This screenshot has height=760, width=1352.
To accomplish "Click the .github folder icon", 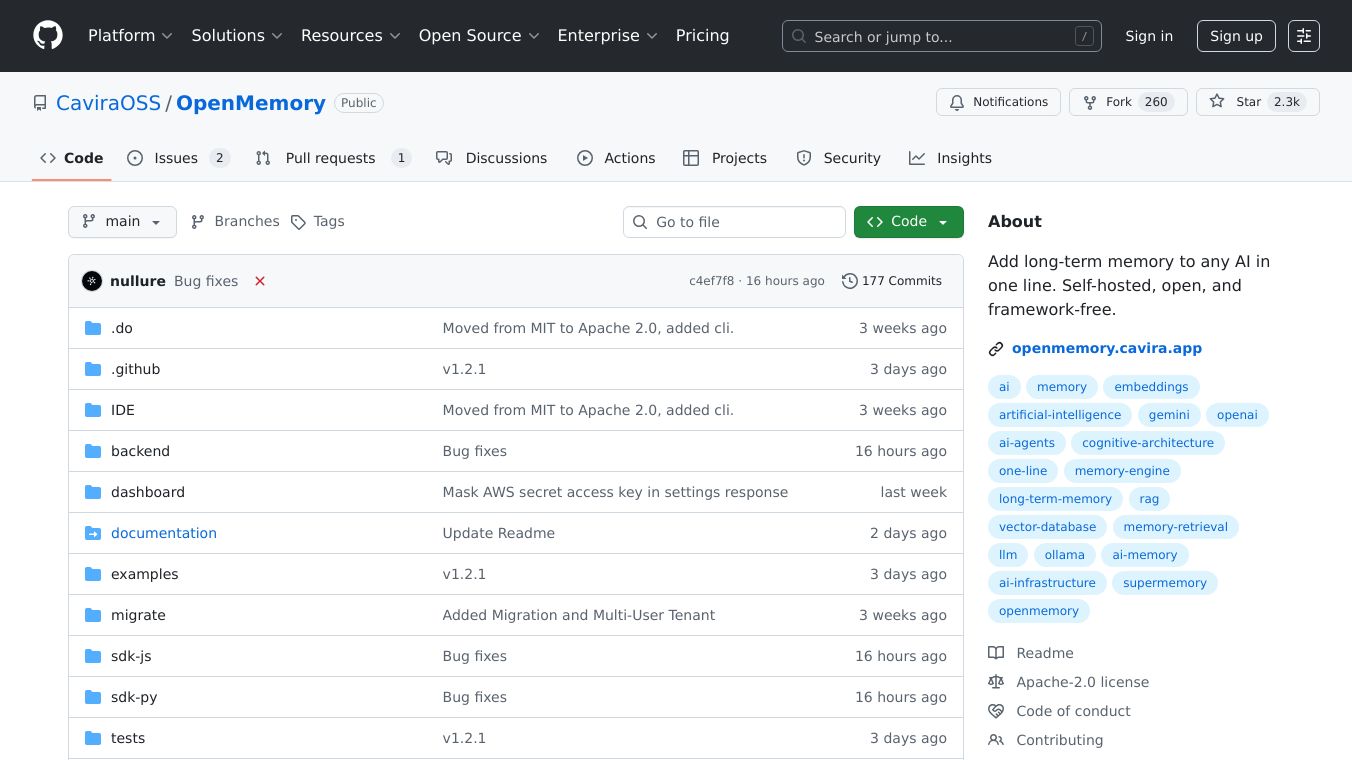I will (x=93, y=369).
